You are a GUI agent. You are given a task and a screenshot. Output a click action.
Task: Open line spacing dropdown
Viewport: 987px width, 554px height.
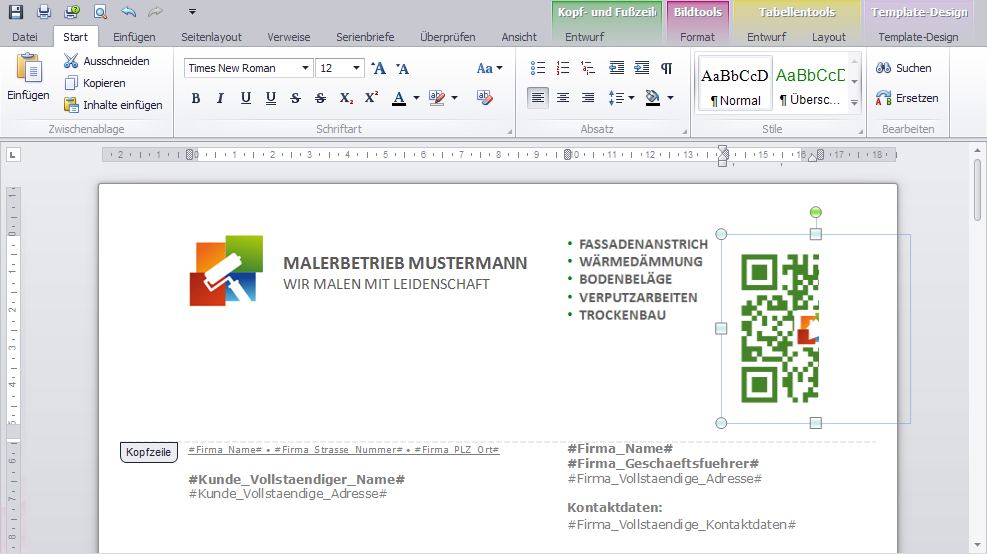coord(621,98)
